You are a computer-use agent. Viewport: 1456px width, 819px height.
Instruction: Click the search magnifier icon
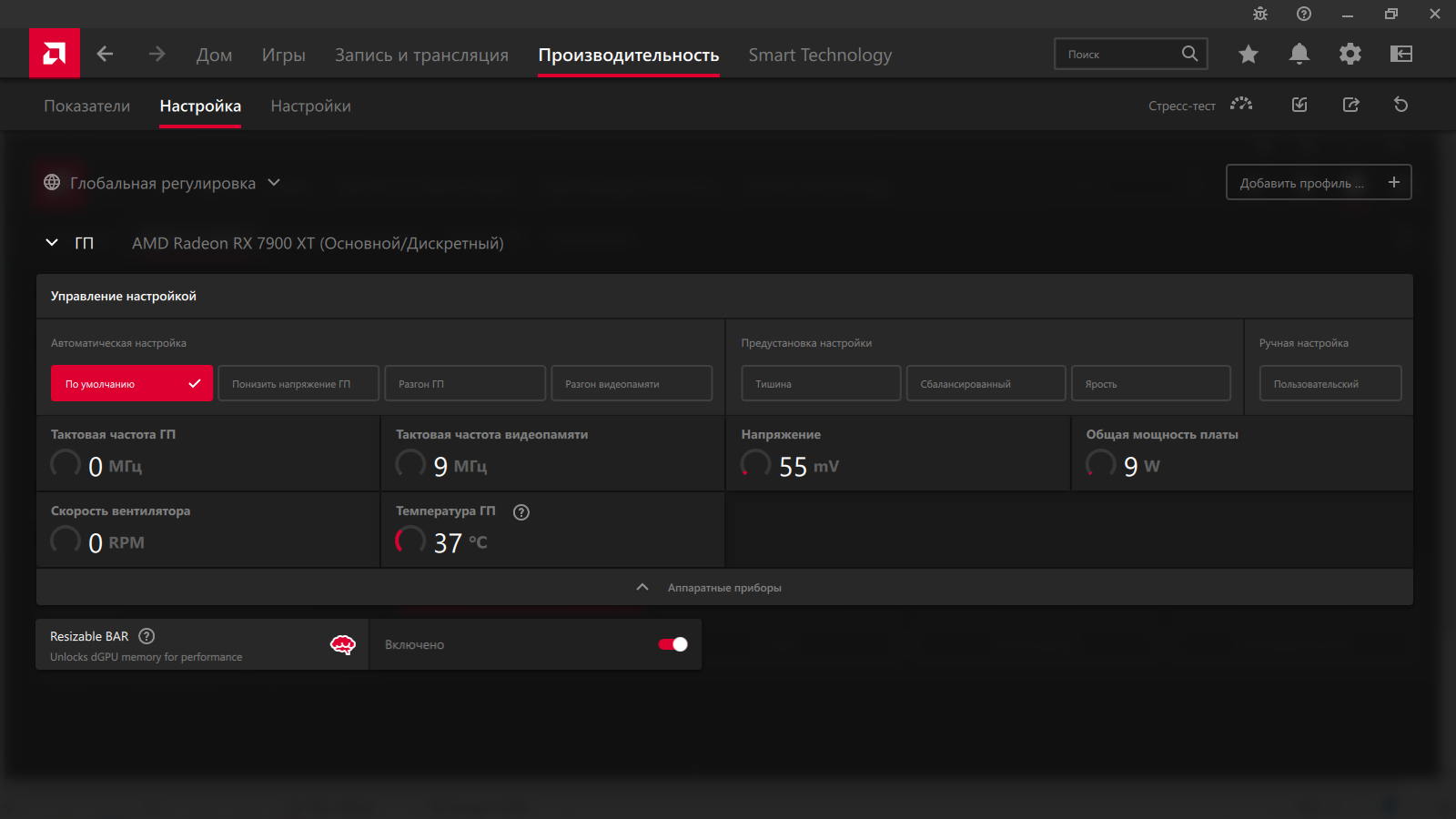[x=1189, y=54]
